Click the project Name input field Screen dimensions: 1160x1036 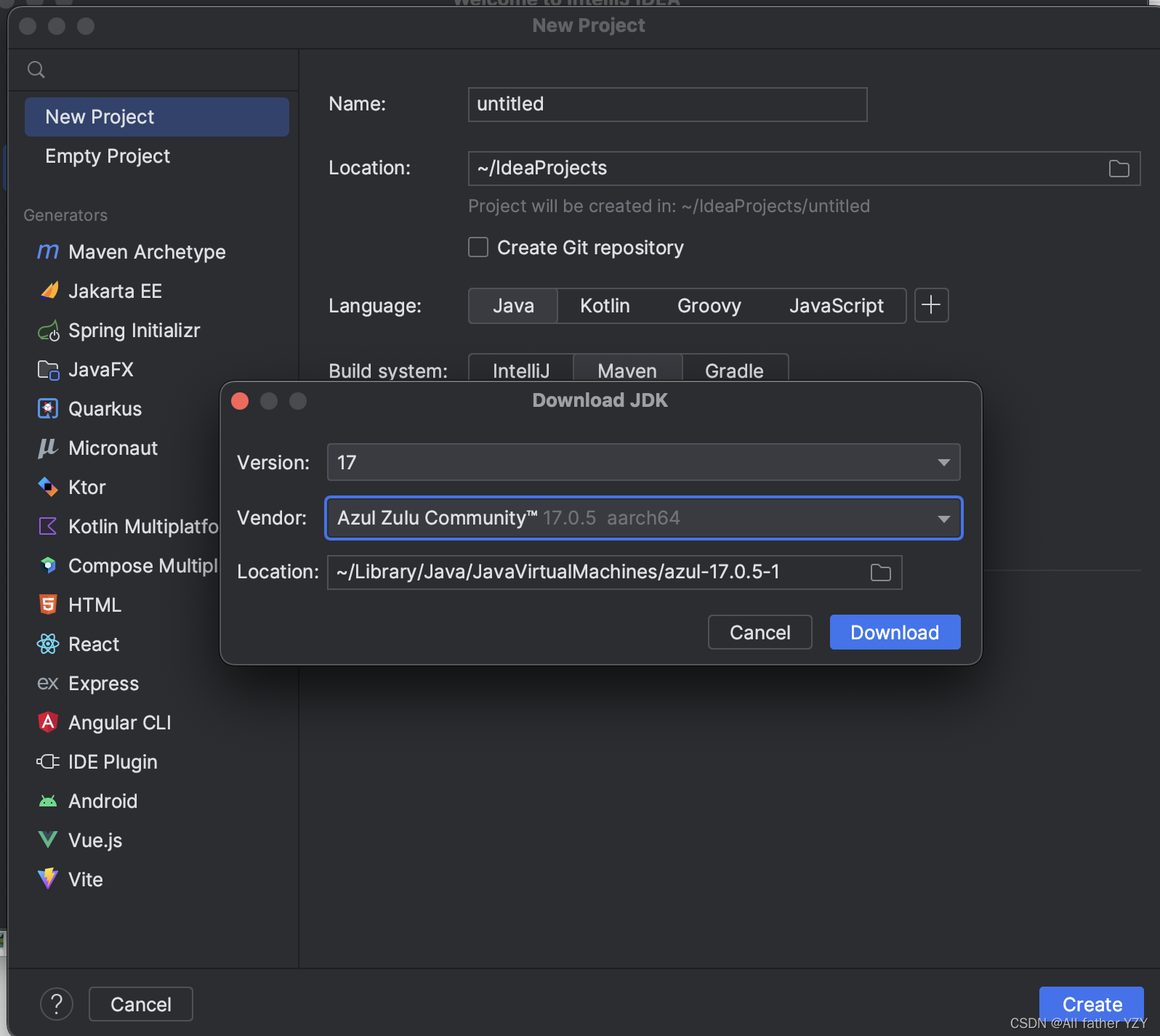(x=668, y=105)
